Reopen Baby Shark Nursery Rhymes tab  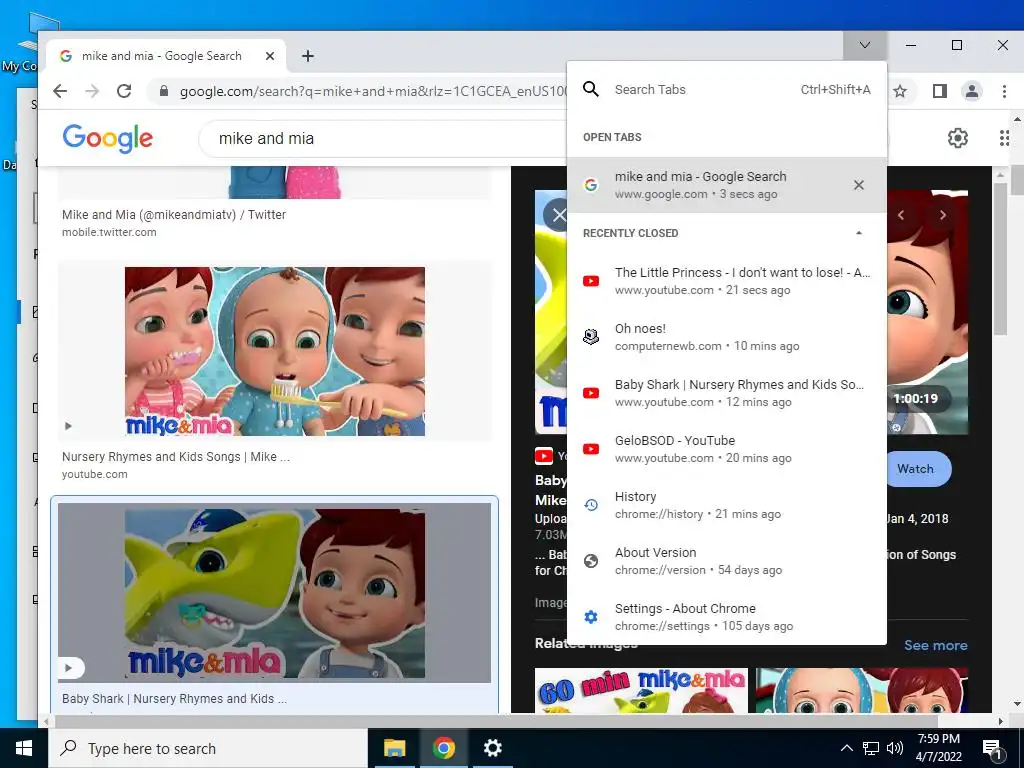(726, 393)
